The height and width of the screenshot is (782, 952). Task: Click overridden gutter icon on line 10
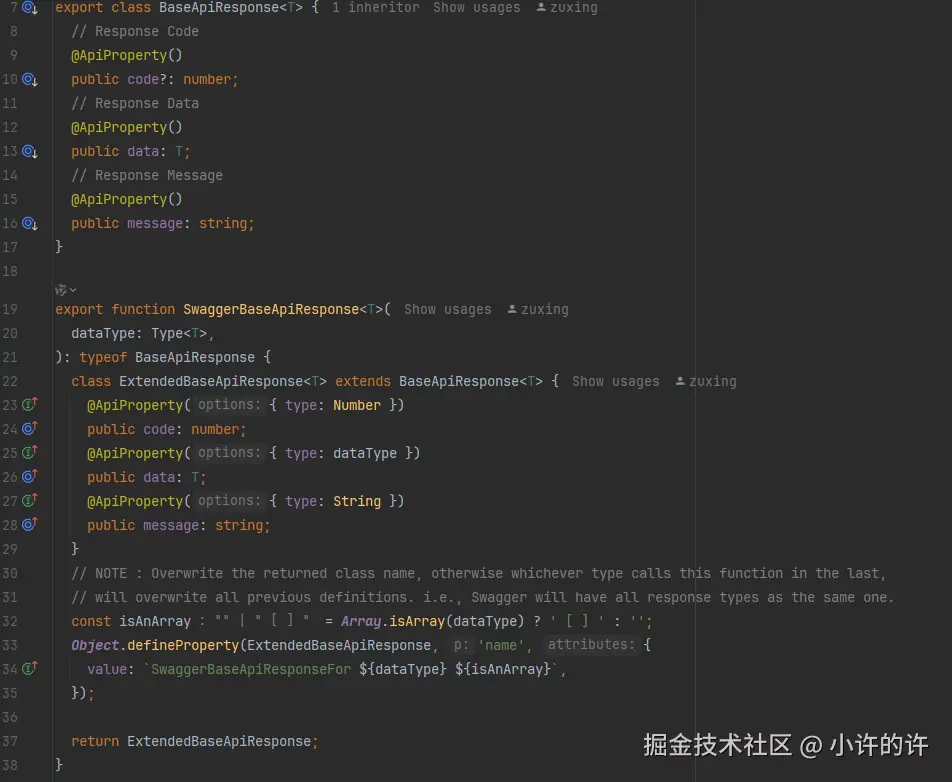(x=30, y=80)
